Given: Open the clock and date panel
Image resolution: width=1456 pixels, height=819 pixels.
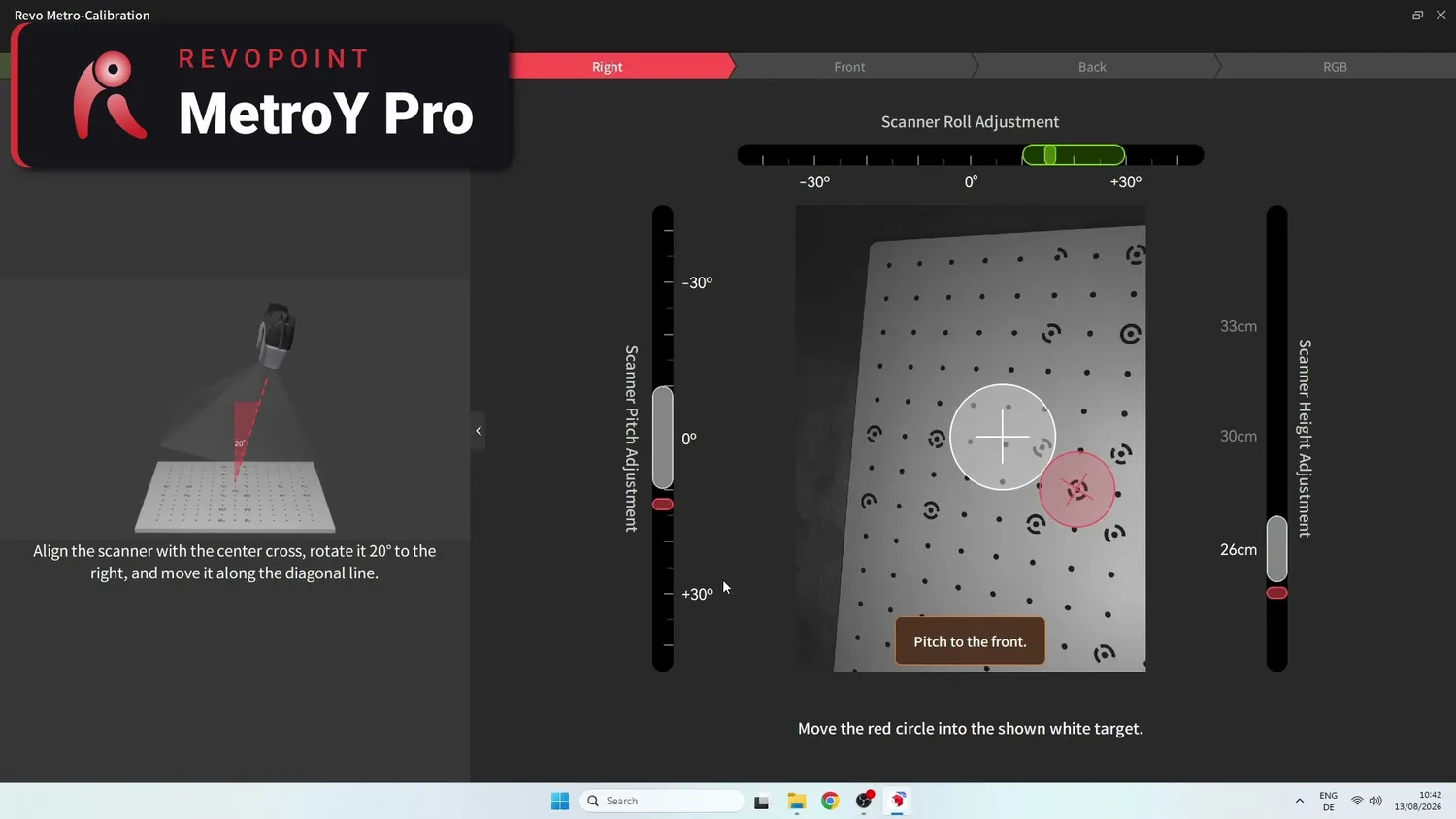Looking at the screenshot, I should (x=1418, y=801).
